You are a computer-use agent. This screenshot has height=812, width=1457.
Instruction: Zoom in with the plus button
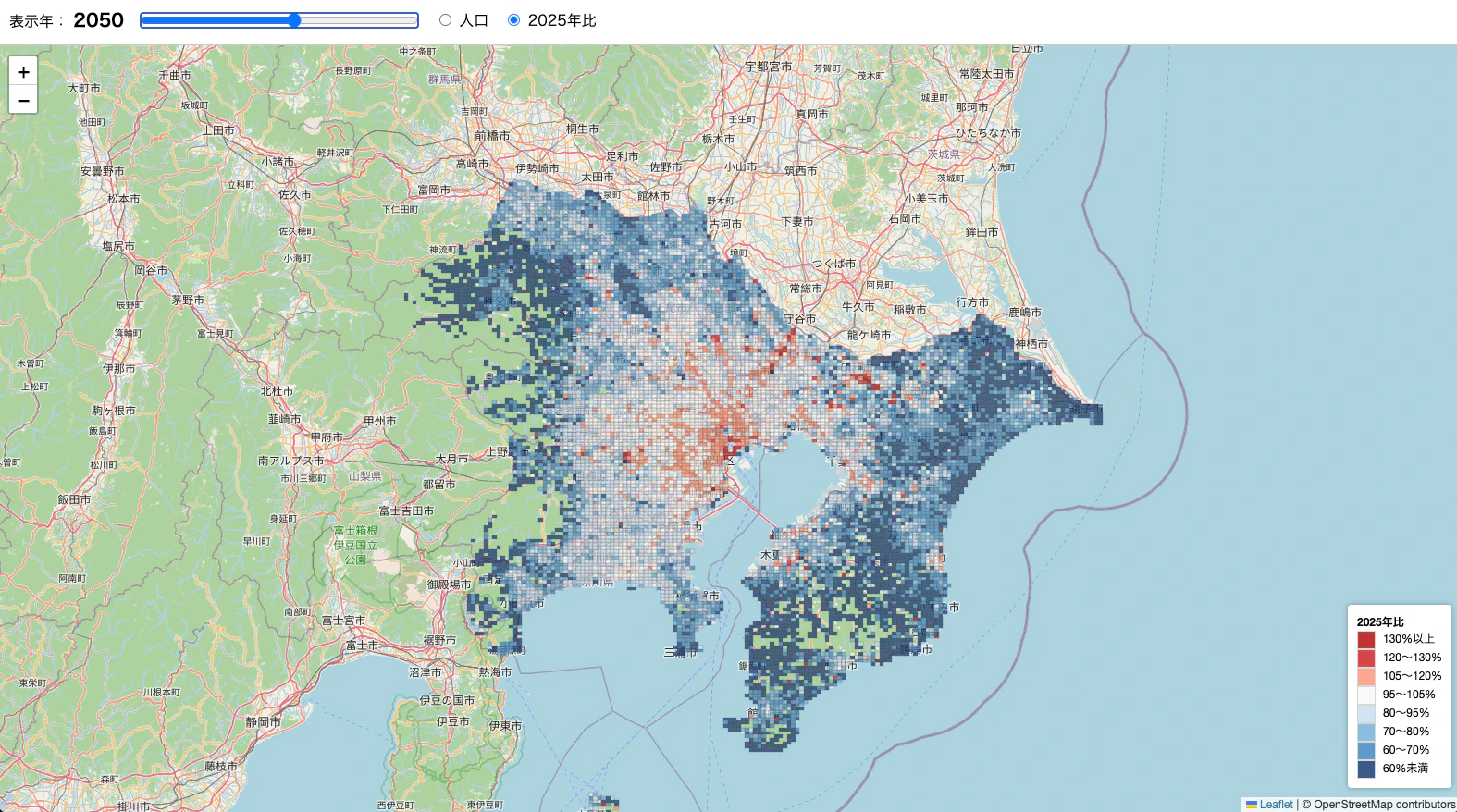[23, 71]
